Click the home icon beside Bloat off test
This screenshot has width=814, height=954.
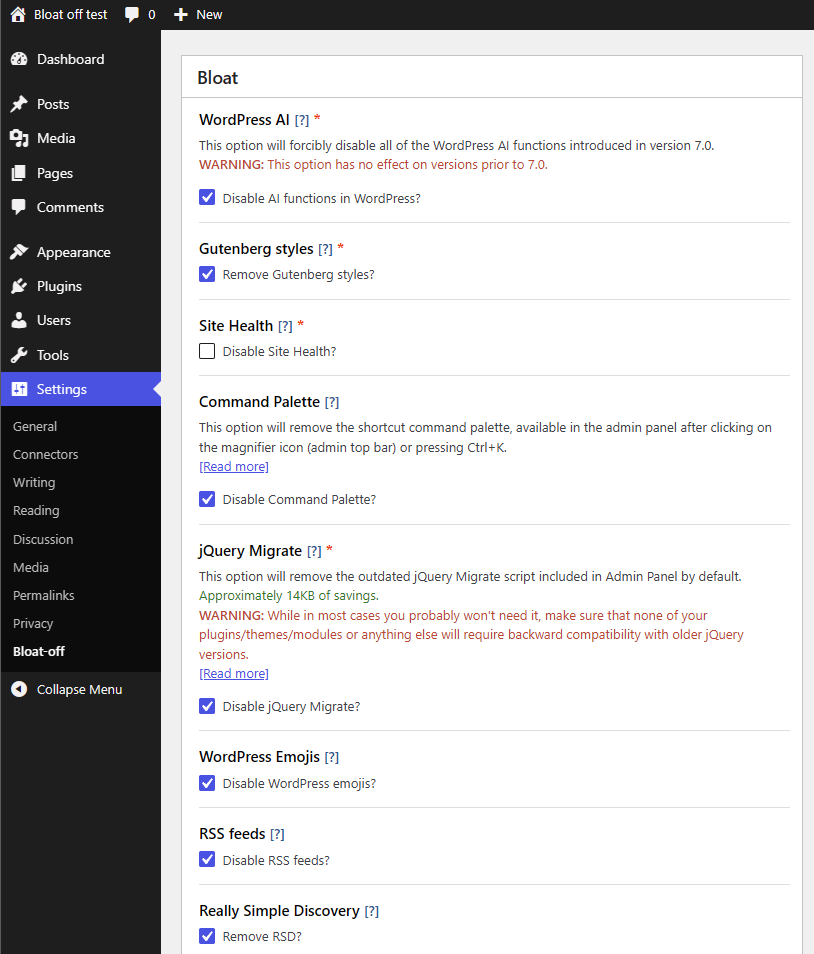[18, 15]
